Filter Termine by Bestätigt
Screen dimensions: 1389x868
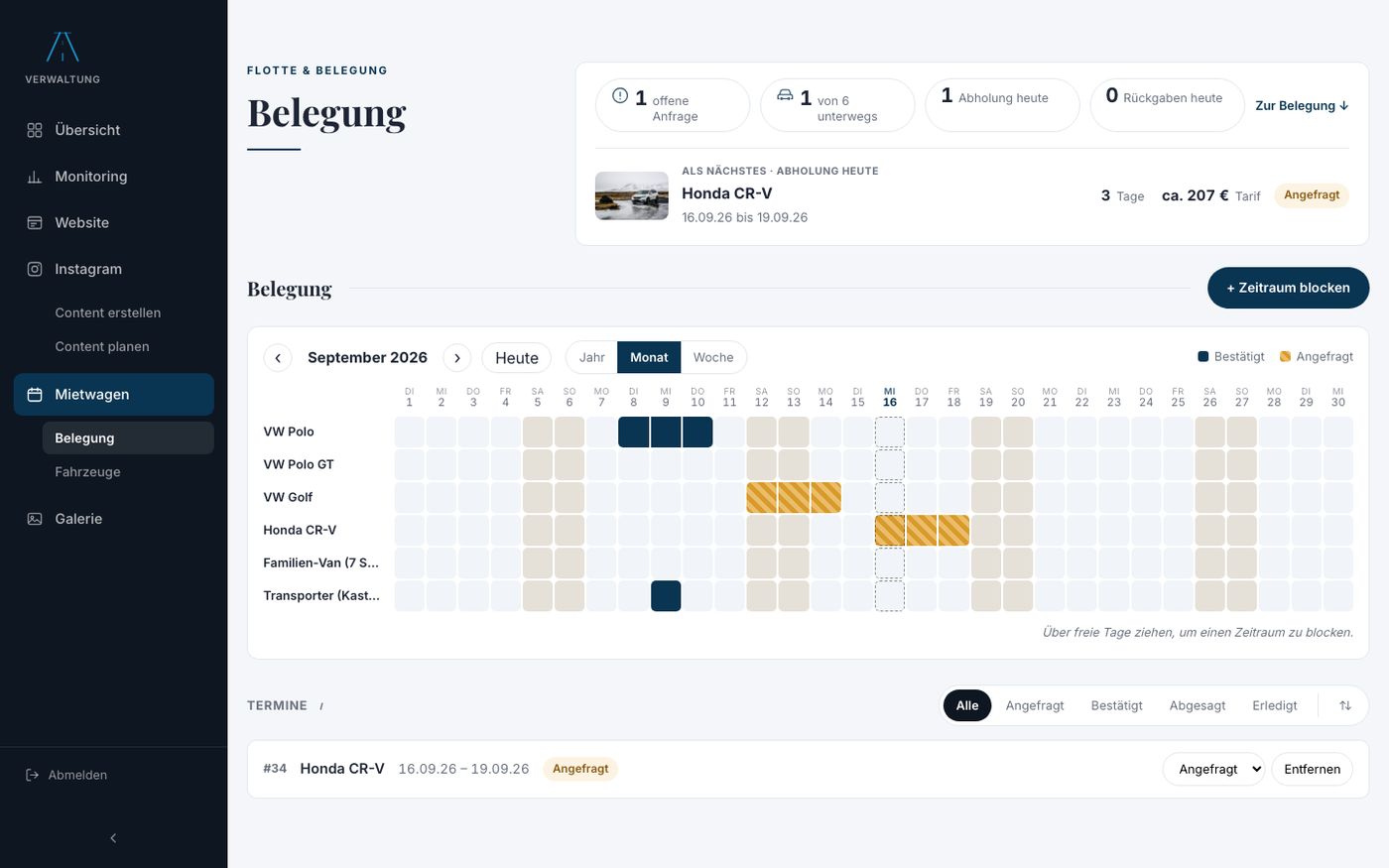(x=1116, y=705)
